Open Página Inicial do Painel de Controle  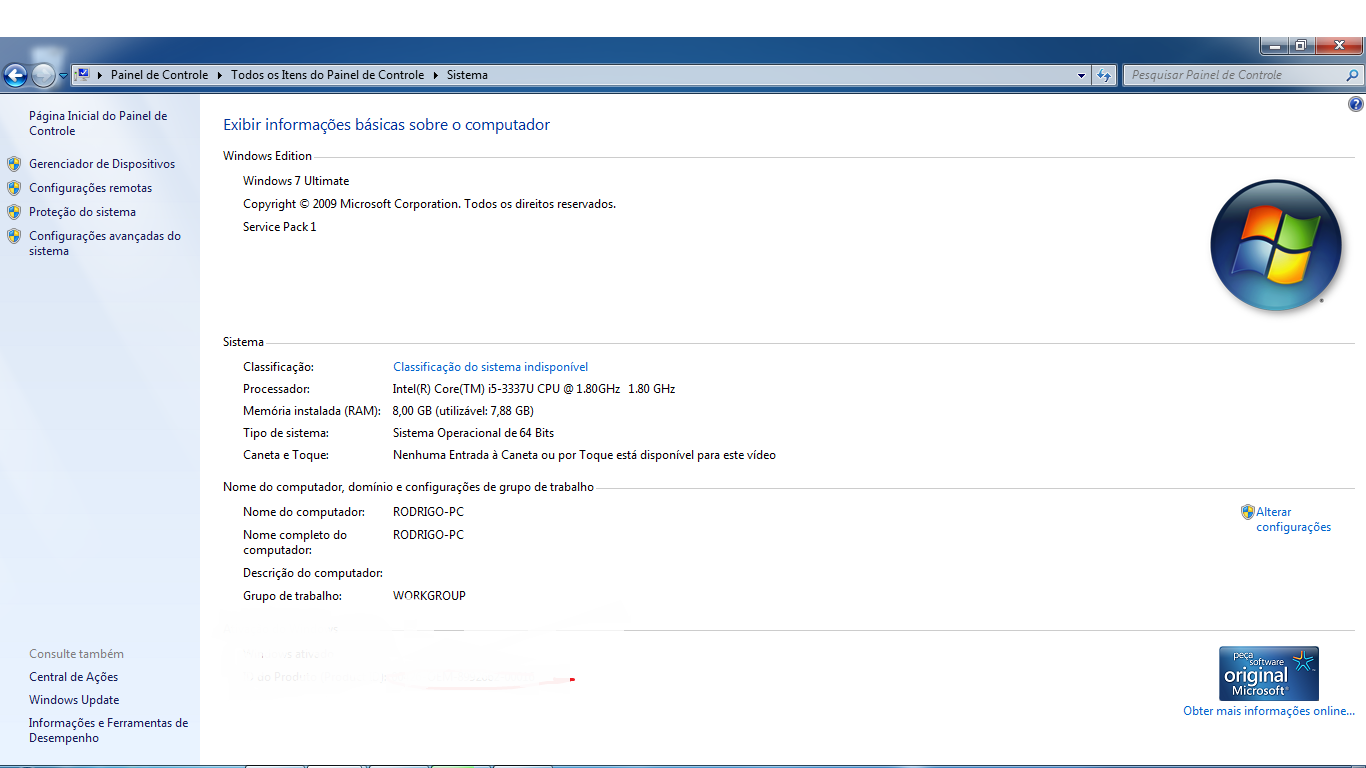pyautogui.click(x=98, y=123)
